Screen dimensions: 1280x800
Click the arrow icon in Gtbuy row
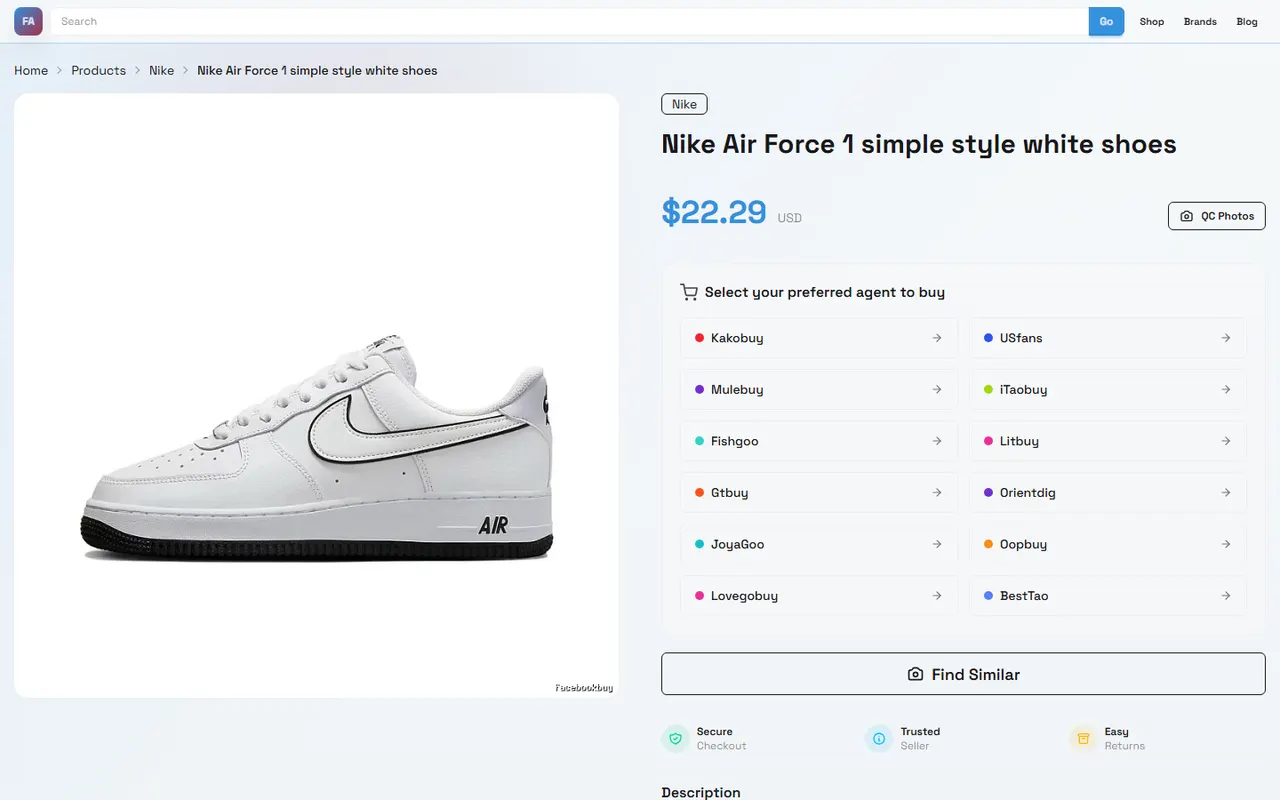pyautogui.click(x=937, y=492)
